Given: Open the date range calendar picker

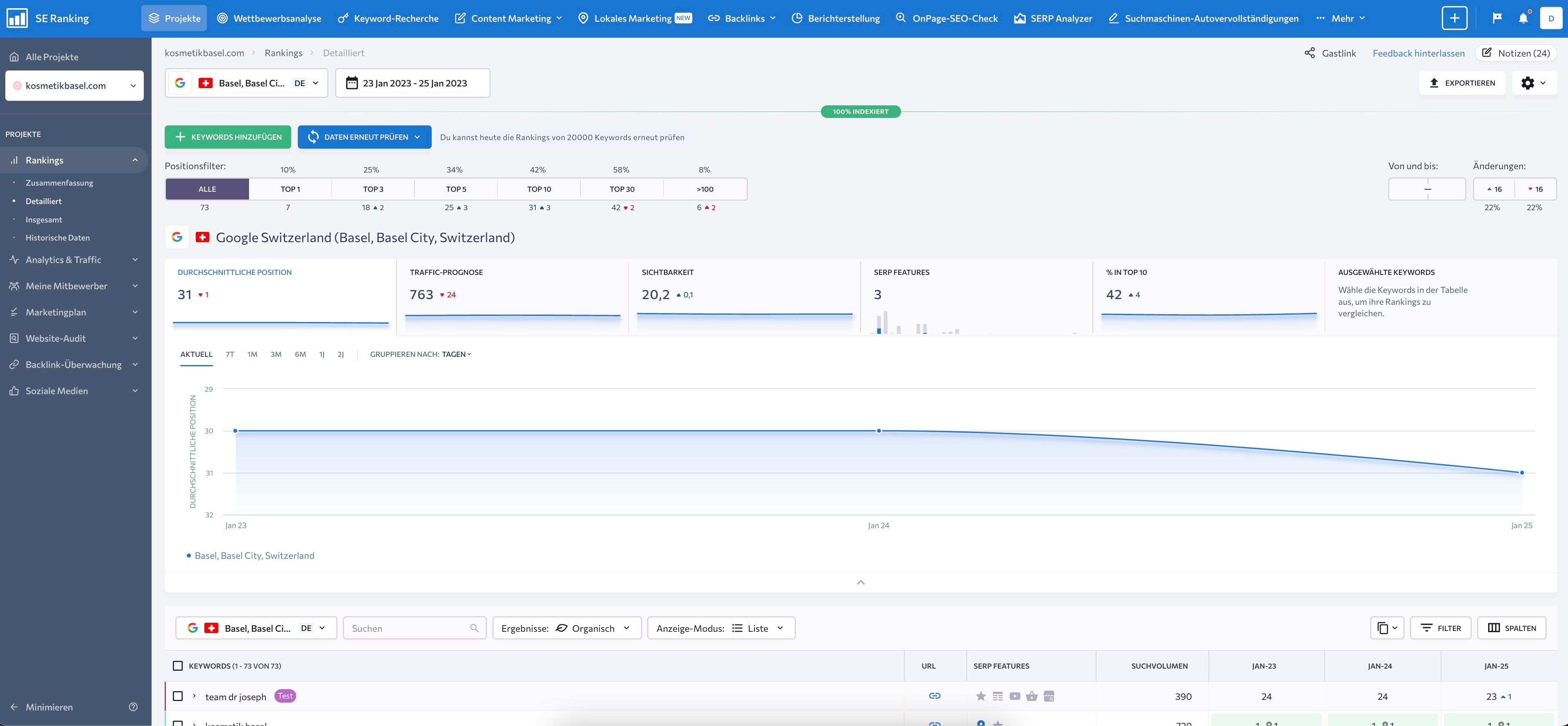Looking at the screenshot, I should 412,83.
